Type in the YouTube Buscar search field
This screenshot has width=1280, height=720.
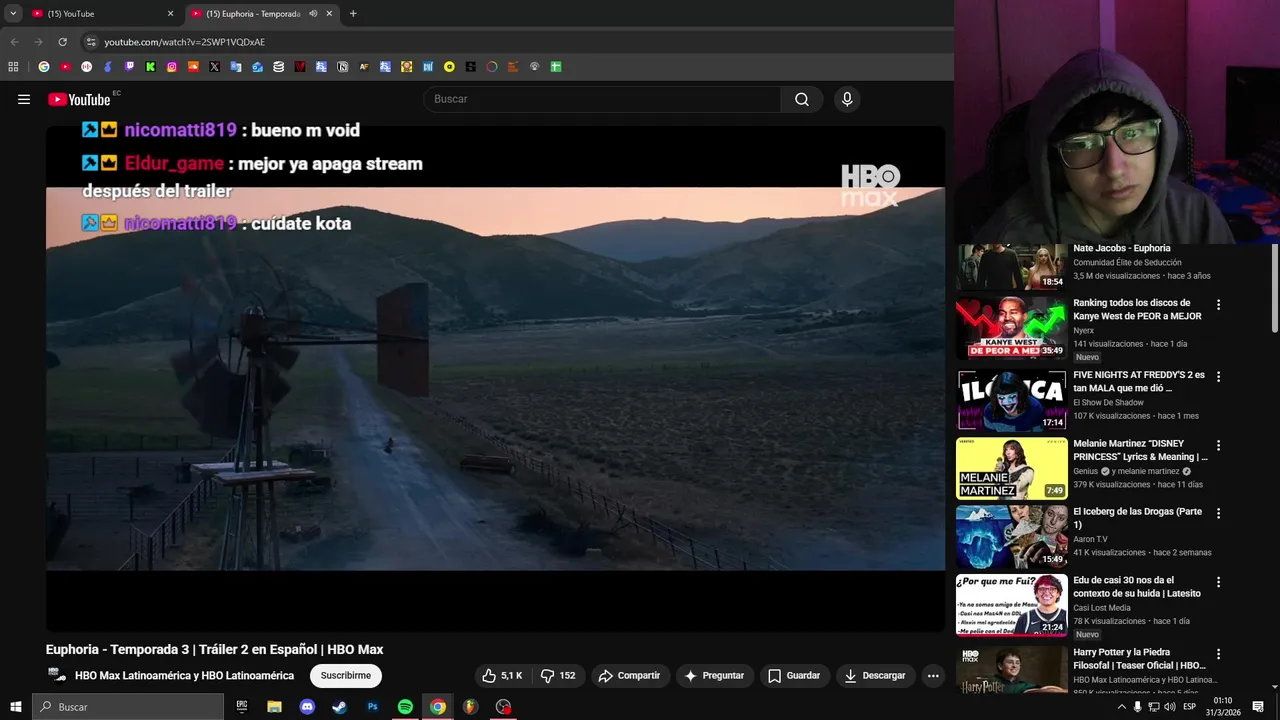(602, 99)
